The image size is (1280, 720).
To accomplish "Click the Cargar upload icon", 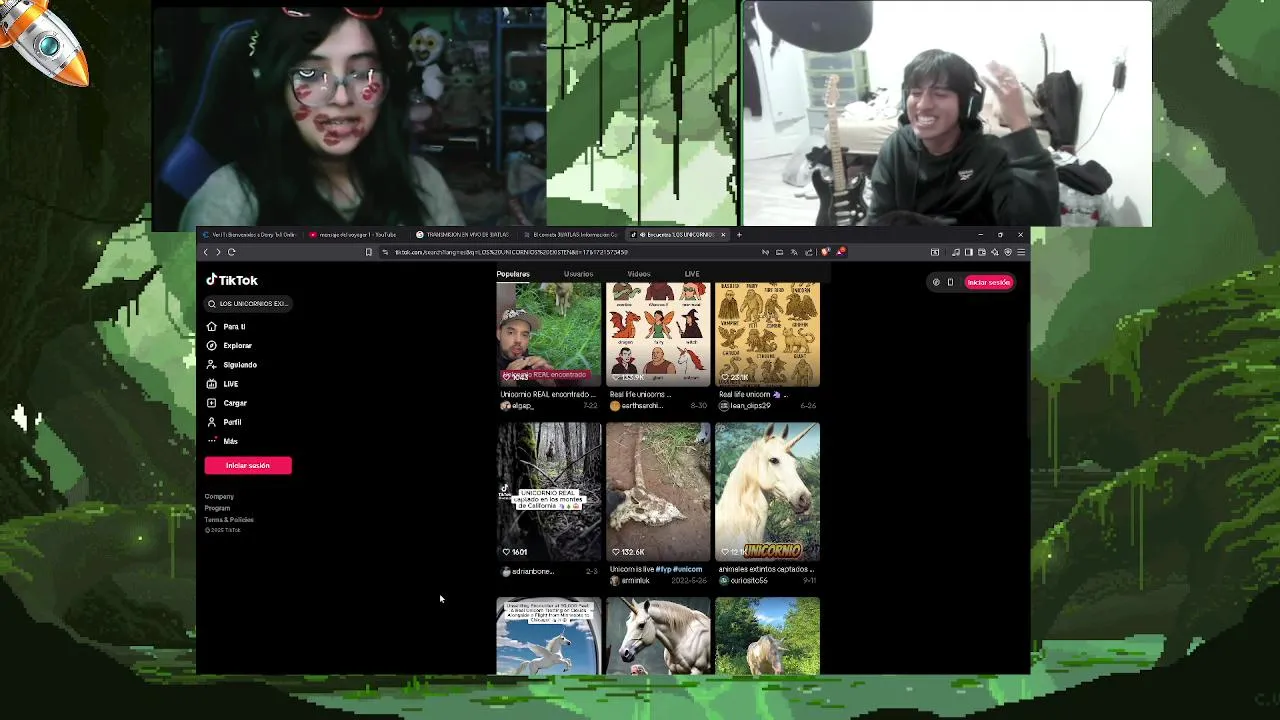I will coord(211,403).
